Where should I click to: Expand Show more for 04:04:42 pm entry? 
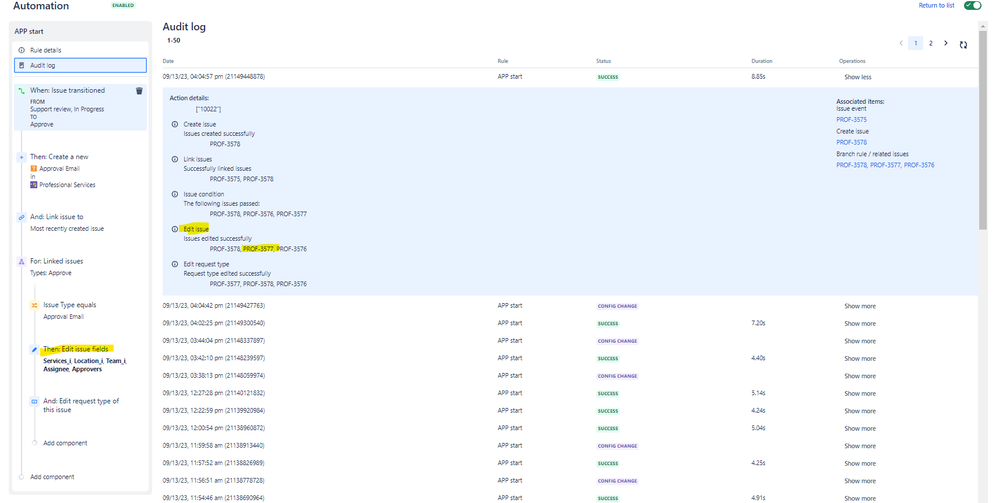860,306
